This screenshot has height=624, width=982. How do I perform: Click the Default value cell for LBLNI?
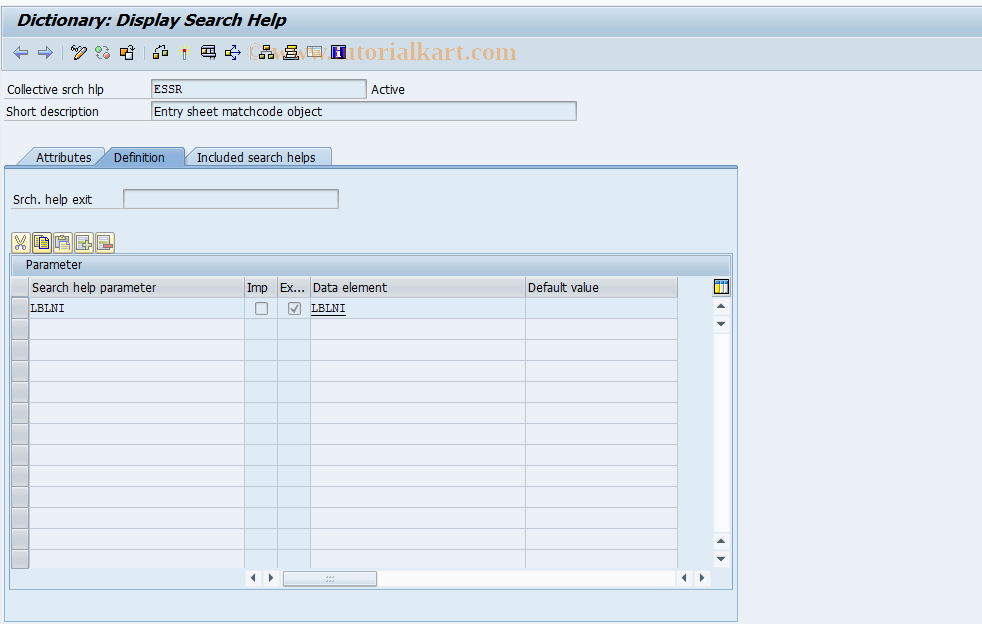(x=601, y=308)
